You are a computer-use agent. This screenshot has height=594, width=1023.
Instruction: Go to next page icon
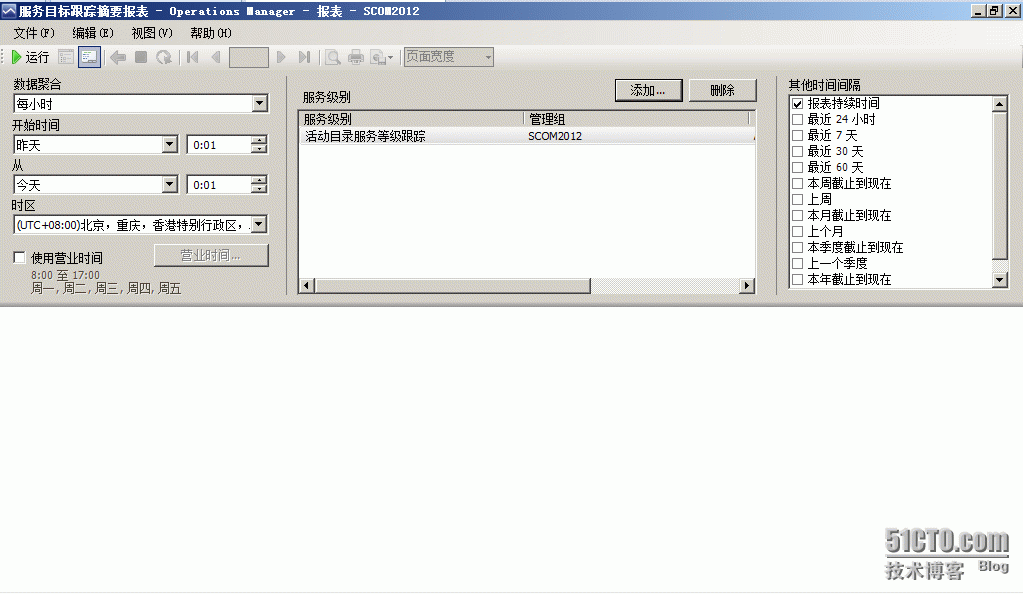coord(281,57)
